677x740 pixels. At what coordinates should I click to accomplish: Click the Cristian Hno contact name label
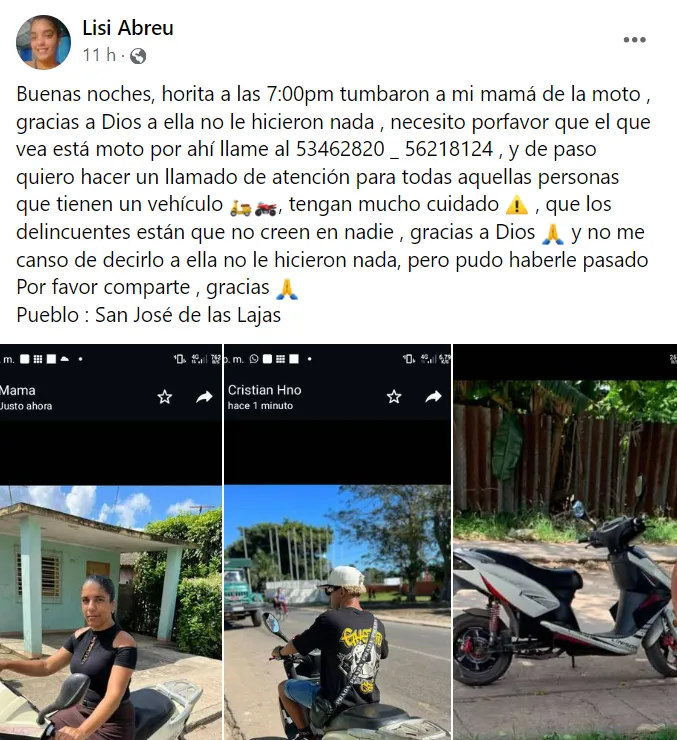(264, 390)
